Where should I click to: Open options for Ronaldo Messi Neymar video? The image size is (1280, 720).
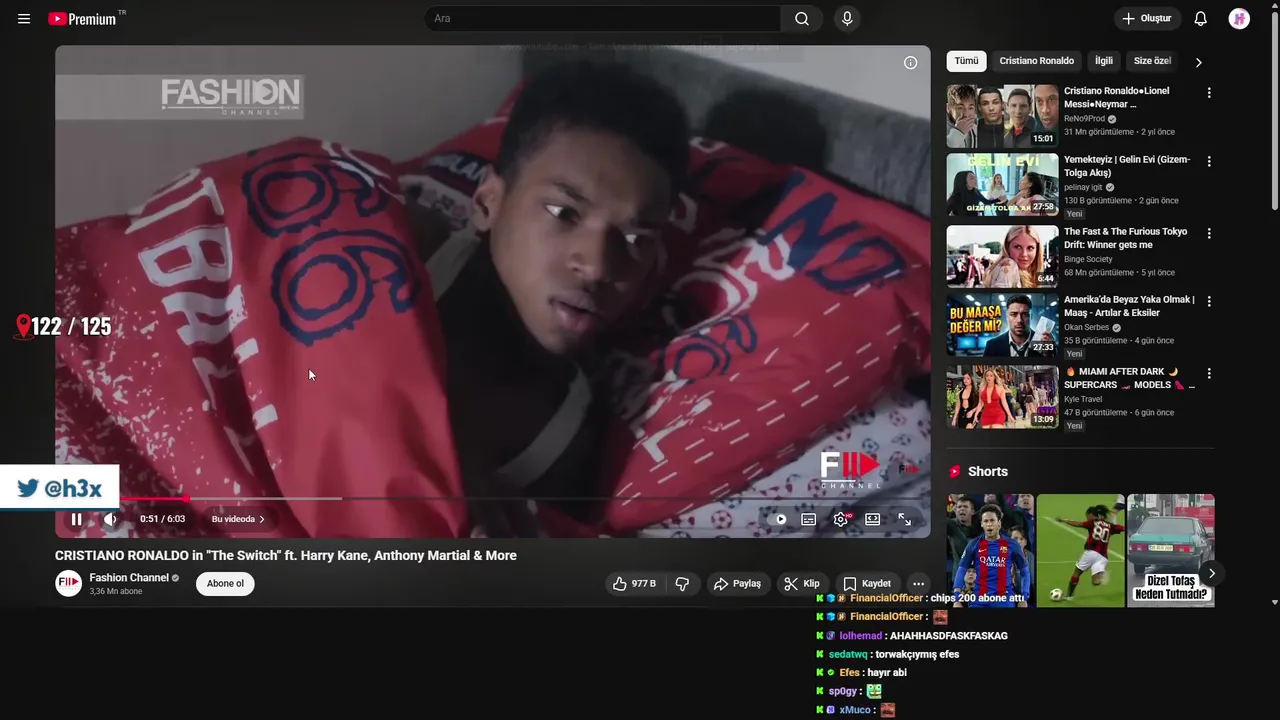click(x=1209, y=93)
